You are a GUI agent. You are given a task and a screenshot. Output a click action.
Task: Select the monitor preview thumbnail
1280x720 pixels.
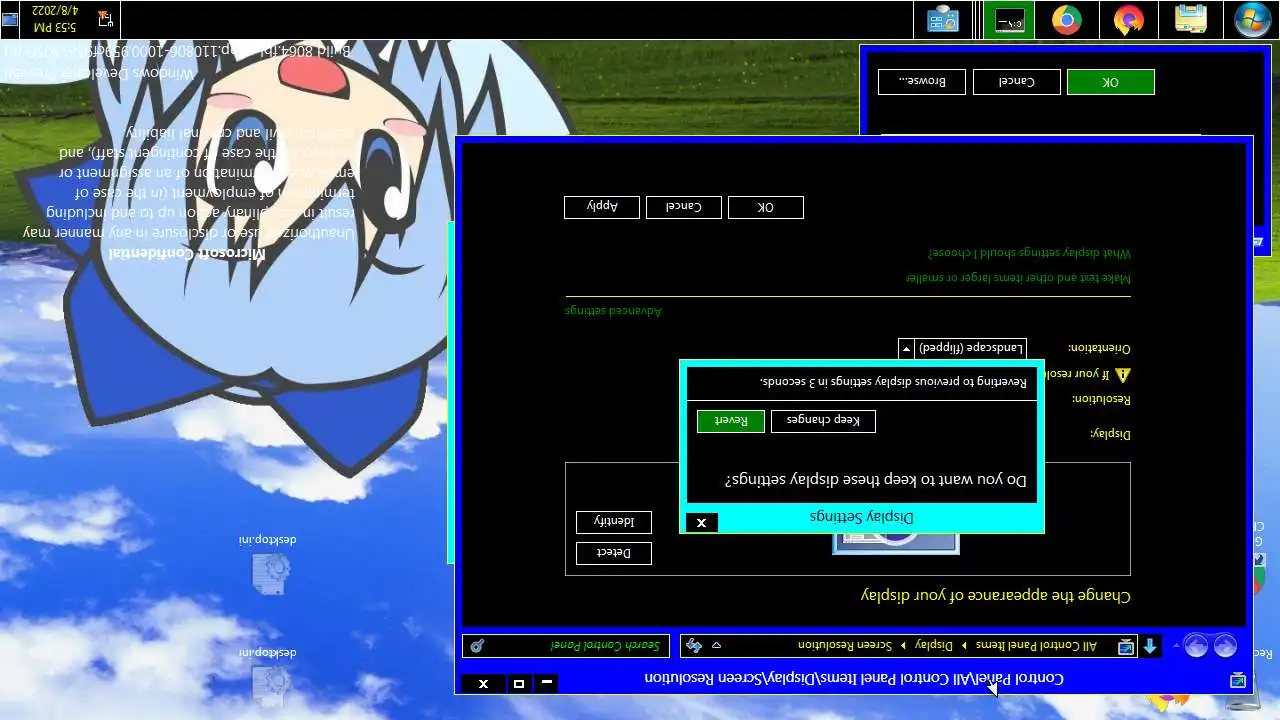(896, 543)
